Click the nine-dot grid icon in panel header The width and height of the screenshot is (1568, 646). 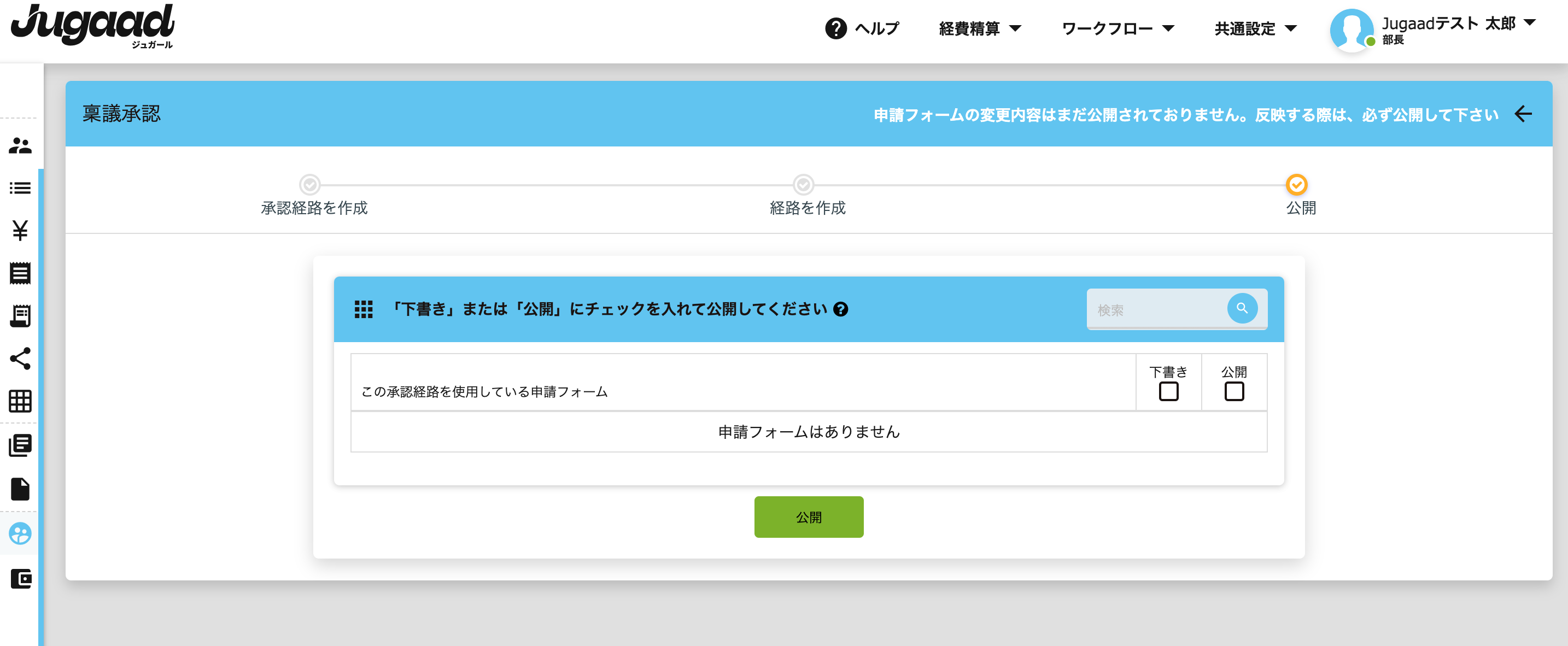(x=364, y=309)
